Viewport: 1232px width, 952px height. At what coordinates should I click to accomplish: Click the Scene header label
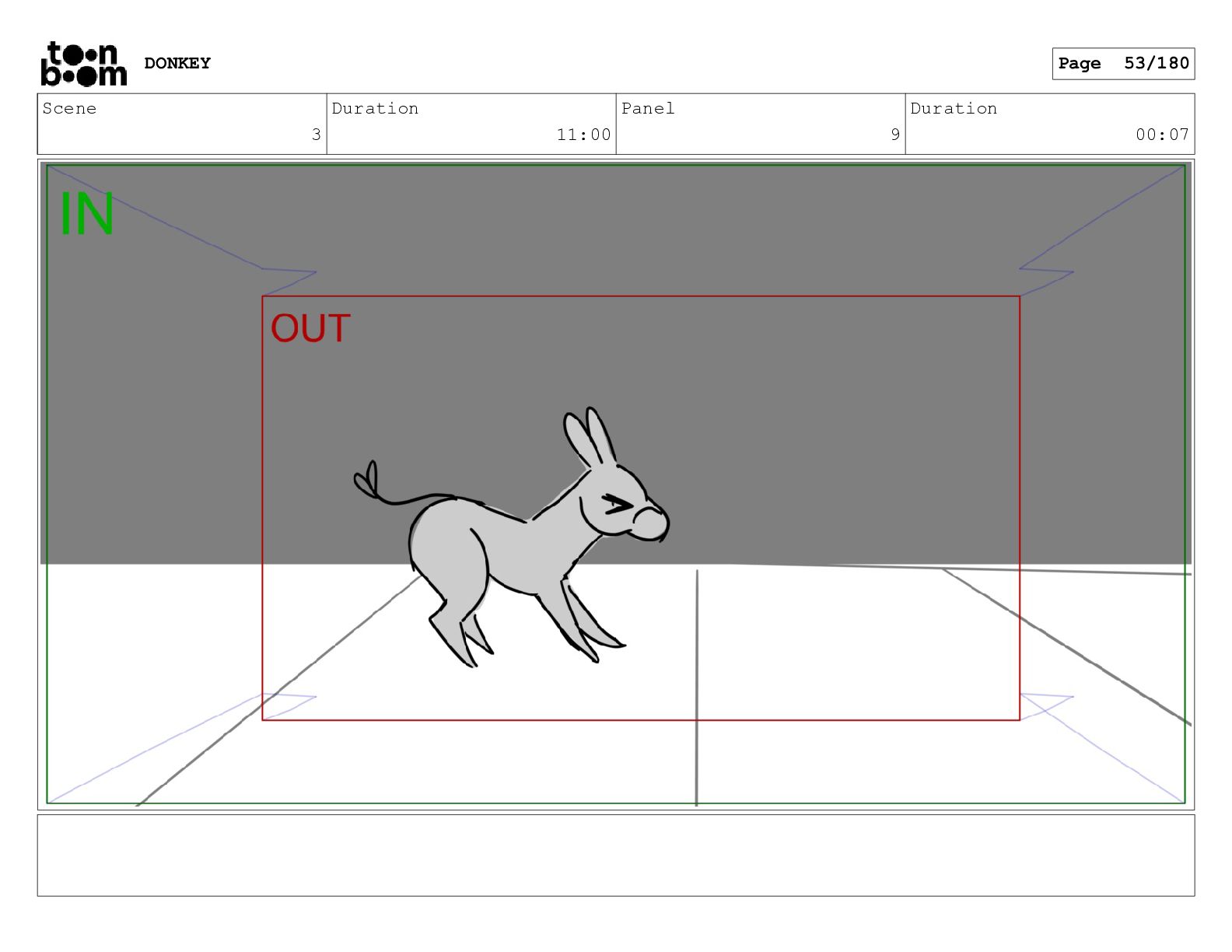(69, 108)
